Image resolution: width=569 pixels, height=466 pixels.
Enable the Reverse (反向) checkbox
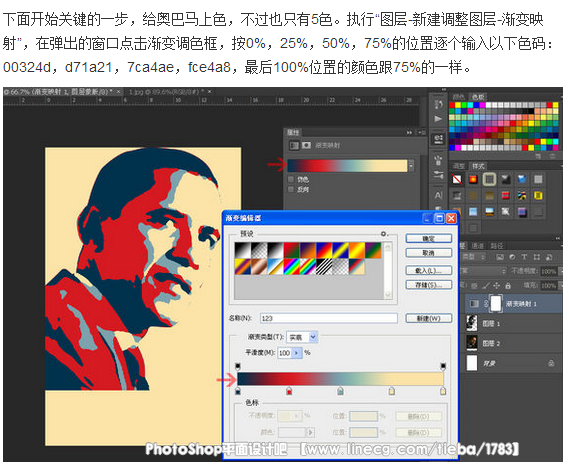(x=291, y=189)
